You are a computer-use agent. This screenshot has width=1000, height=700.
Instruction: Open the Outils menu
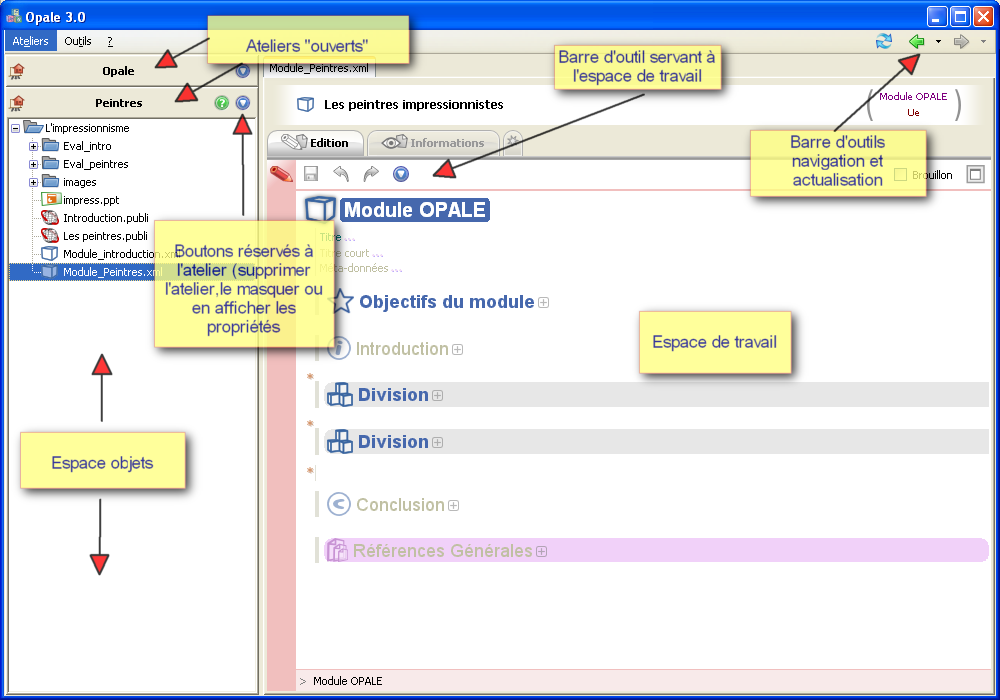(77, 41)
